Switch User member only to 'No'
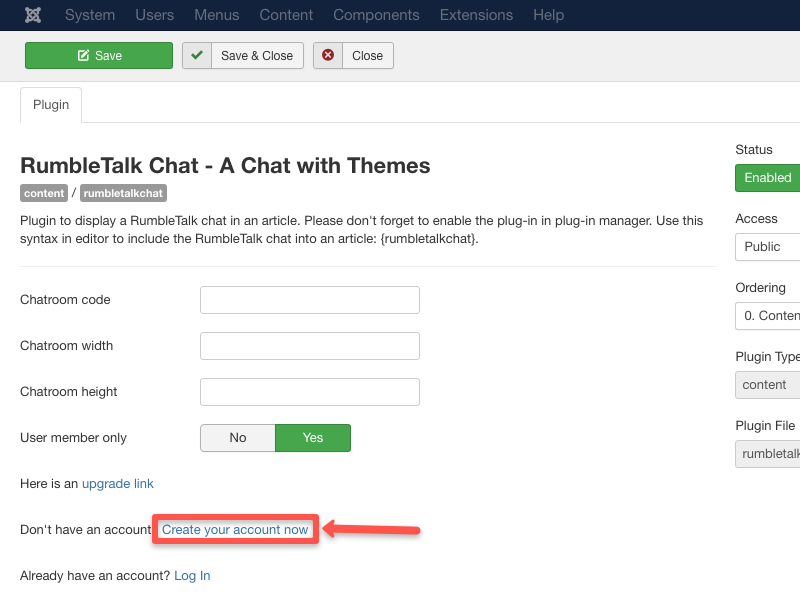This screenshot has width=800, height=600. [x=237, y=437]
